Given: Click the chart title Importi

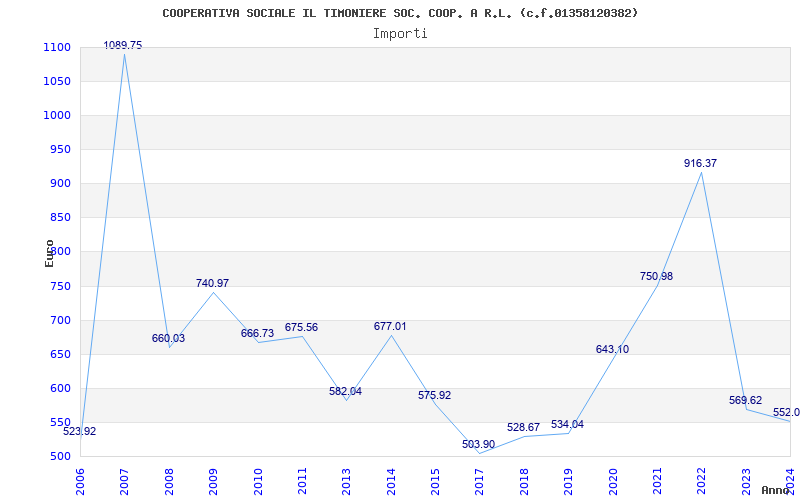Looking at the screenshot, I should point(400,34).
